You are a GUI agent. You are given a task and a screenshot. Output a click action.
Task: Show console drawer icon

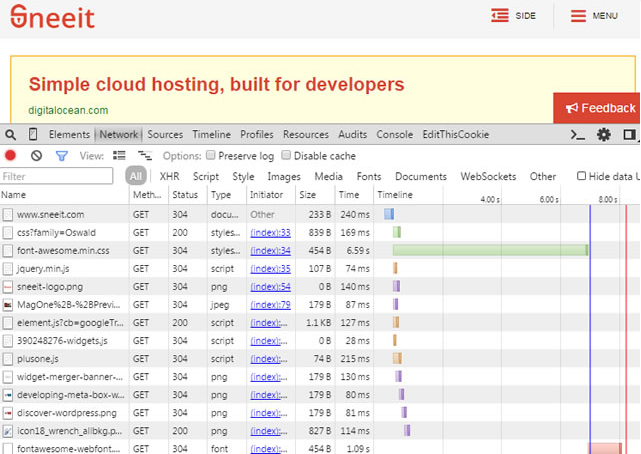coord(578,135)
